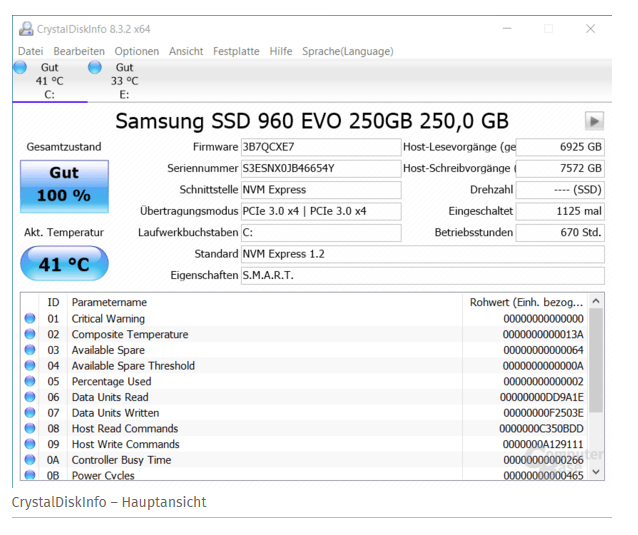
Task: Open the Bearbeiten menu
Action: [x=79, y=51]
